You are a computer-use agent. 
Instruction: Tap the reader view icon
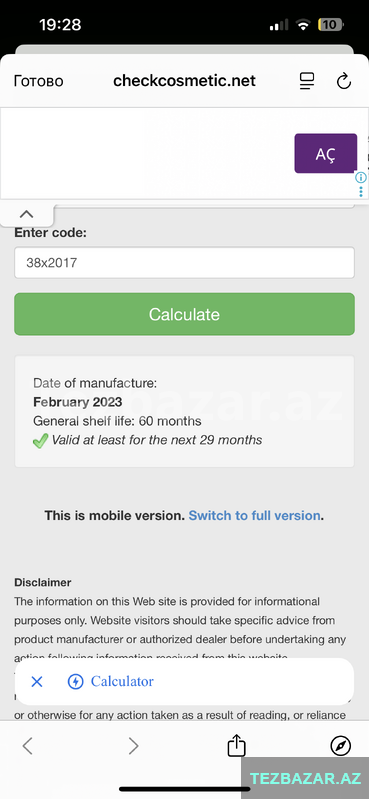(x=306, y=81)
